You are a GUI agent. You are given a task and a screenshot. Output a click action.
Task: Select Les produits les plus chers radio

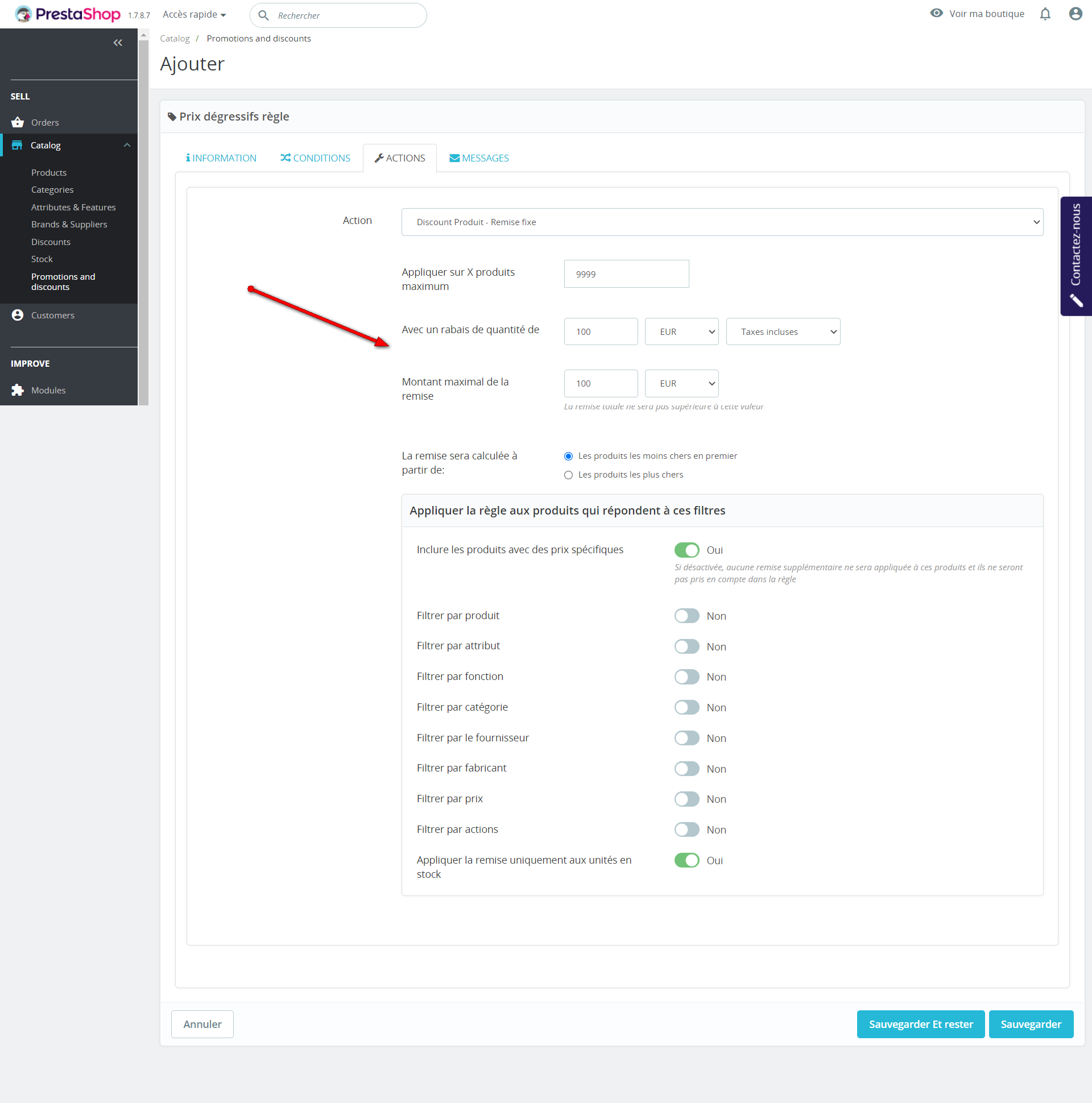(x=568, y=475)
